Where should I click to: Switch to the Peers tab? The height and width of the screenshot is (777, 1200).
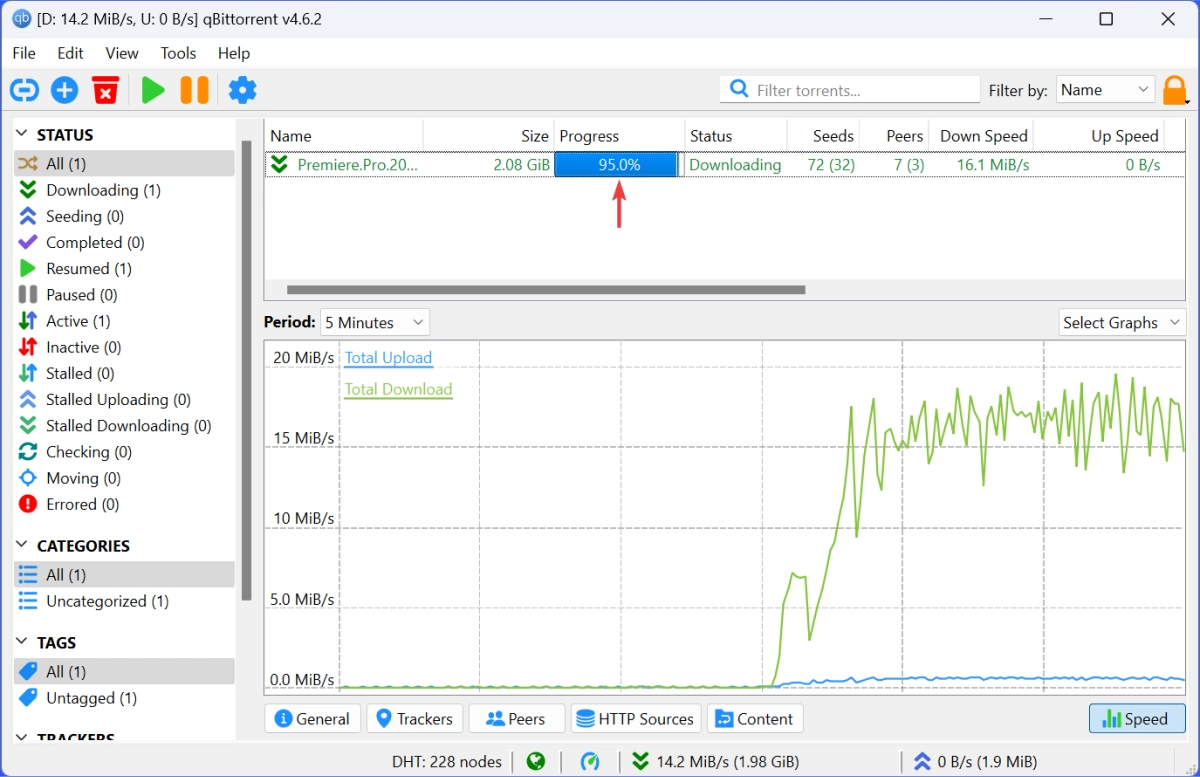[516, 719]
